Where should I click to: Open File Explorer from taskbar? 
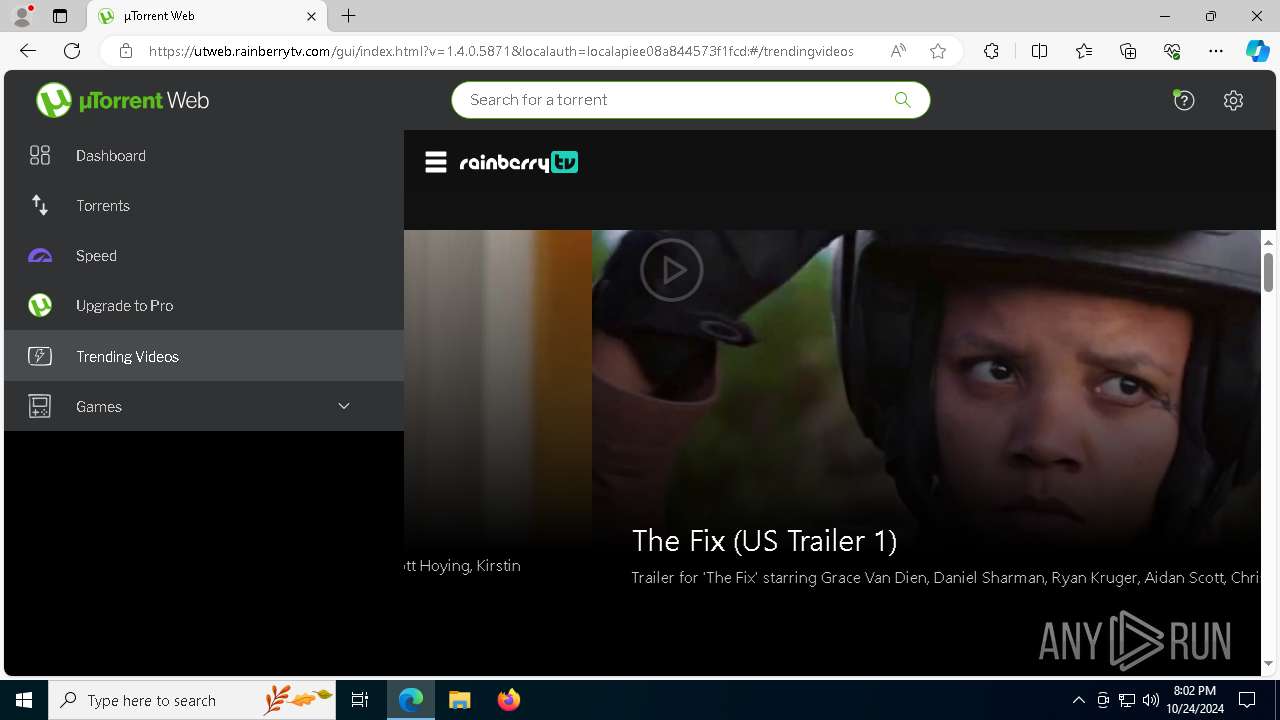[460, 700]
